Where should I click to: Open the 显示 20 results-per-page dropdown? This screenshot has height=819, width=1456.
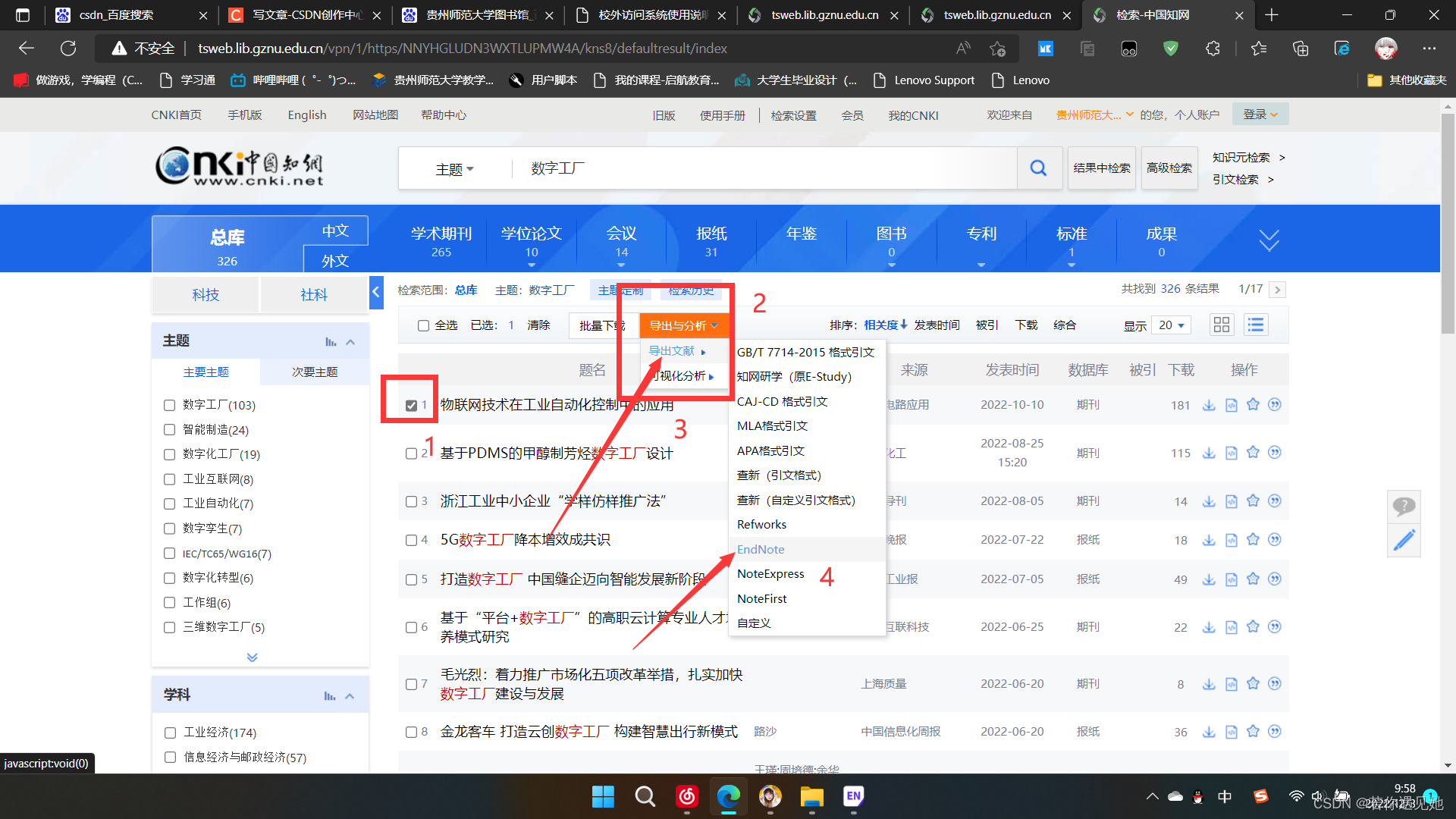(1171, 325)
